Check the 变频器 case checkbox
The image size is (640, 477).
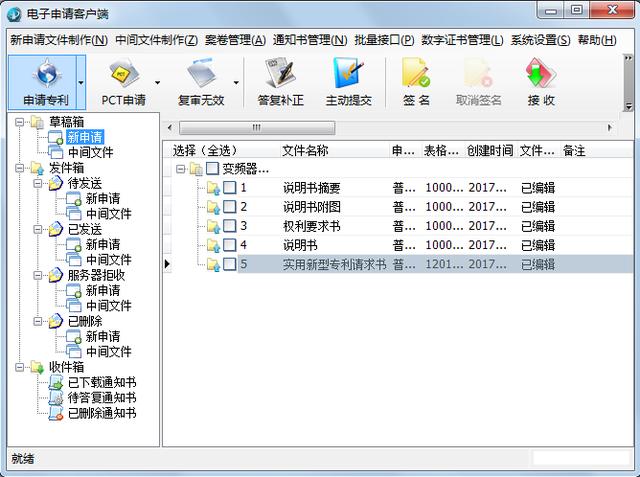coord(212,168)
